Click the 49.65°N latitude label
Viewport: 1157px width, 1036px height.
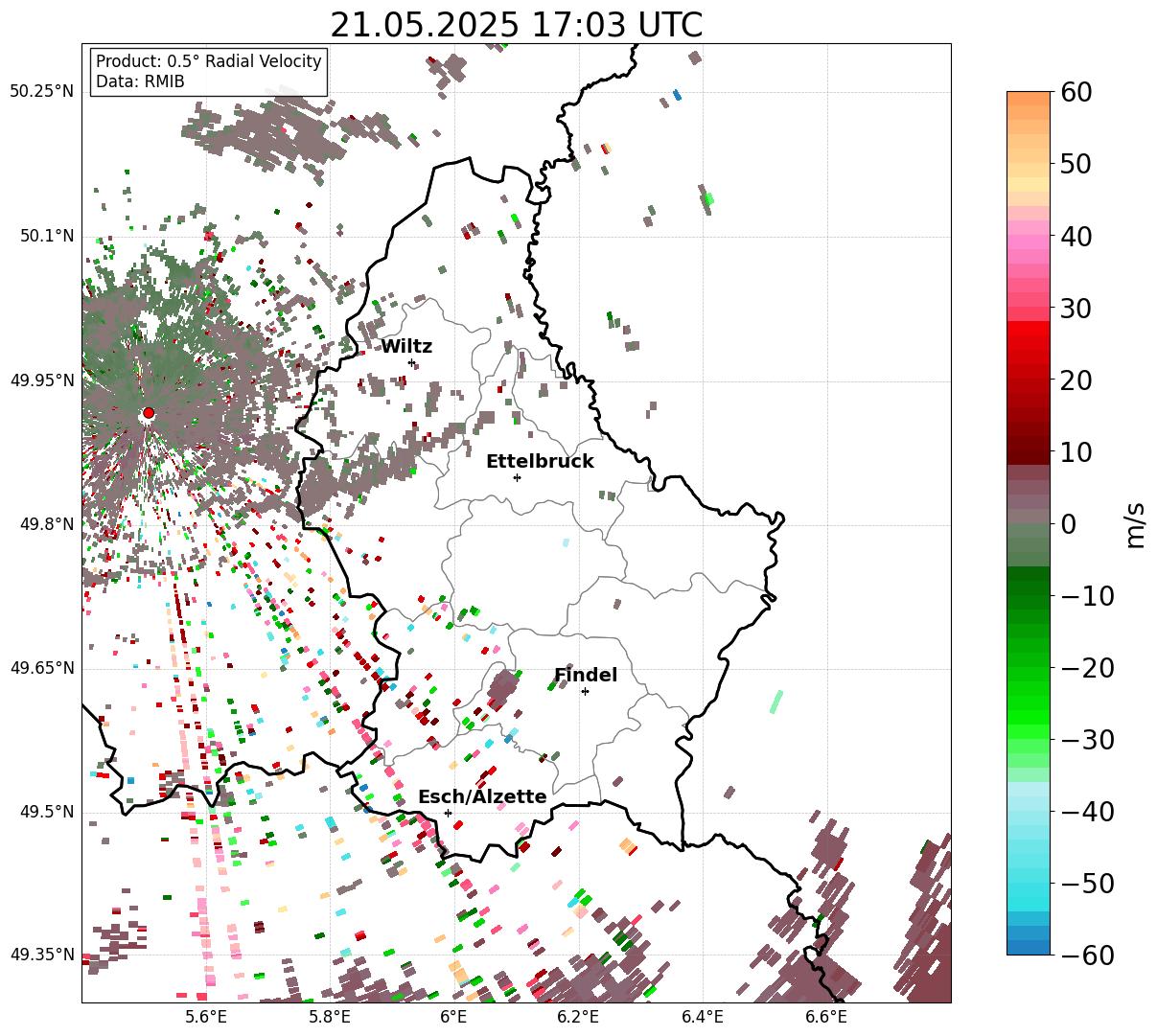pos(42,668)
